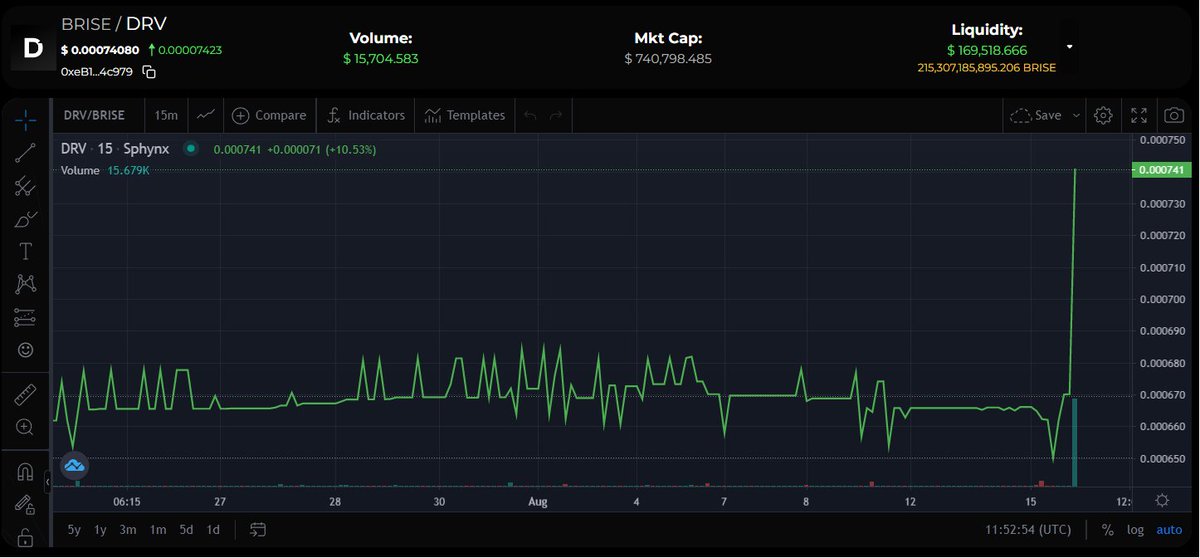Toggle percentage scale mode
The height and width of the screenshot is (558, 1200).
pyautogui.click(x=1108, y=529)
